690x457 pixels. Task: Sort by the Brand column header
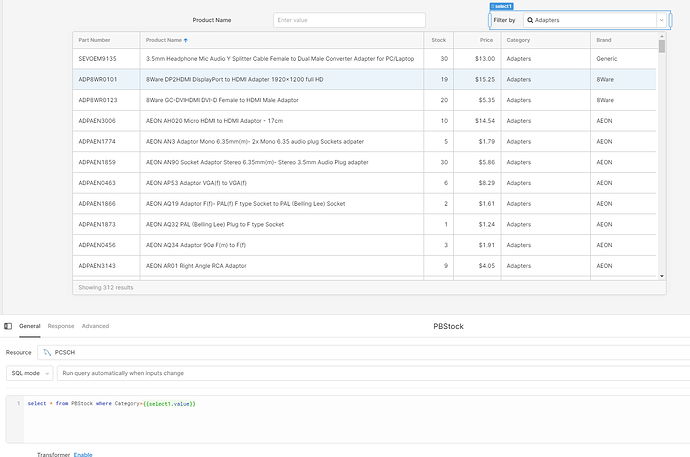click(x=623, y=40)
